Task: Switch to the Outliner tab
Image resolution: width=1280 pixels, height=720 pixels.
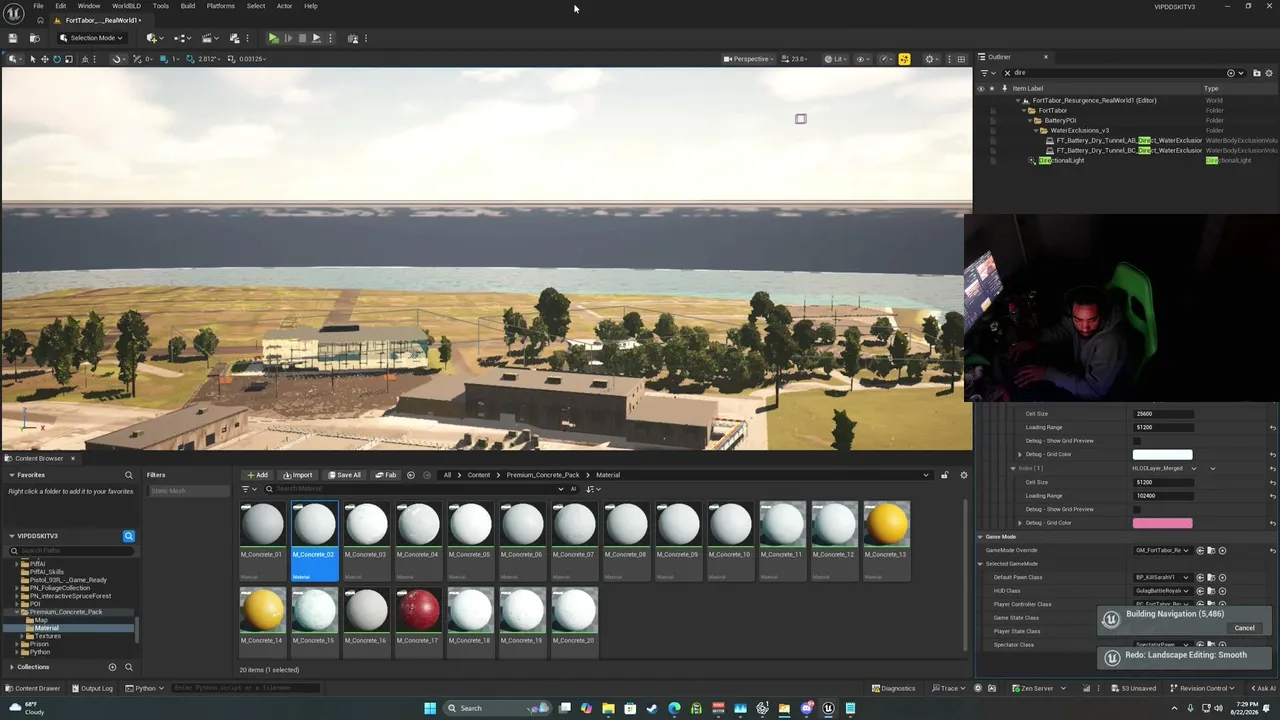Action: (x=1000, y=57)
